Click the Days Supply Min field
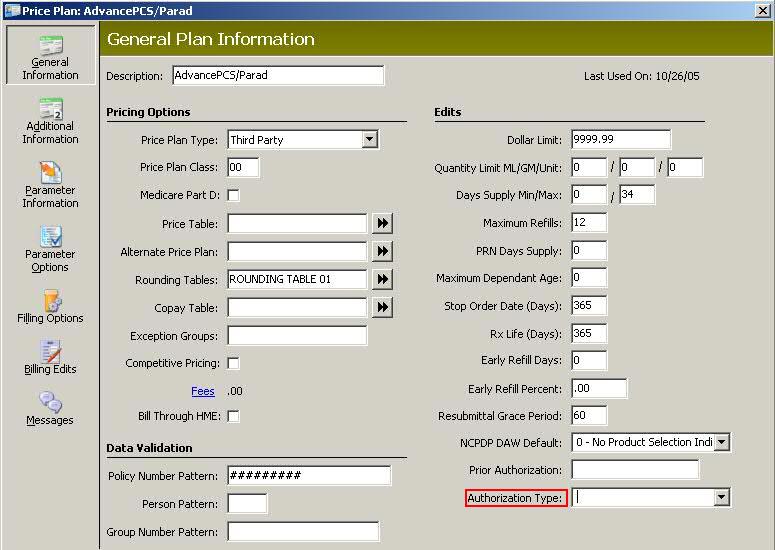The width and height of the screenshot is (775, 550). [x=589, y=195]
